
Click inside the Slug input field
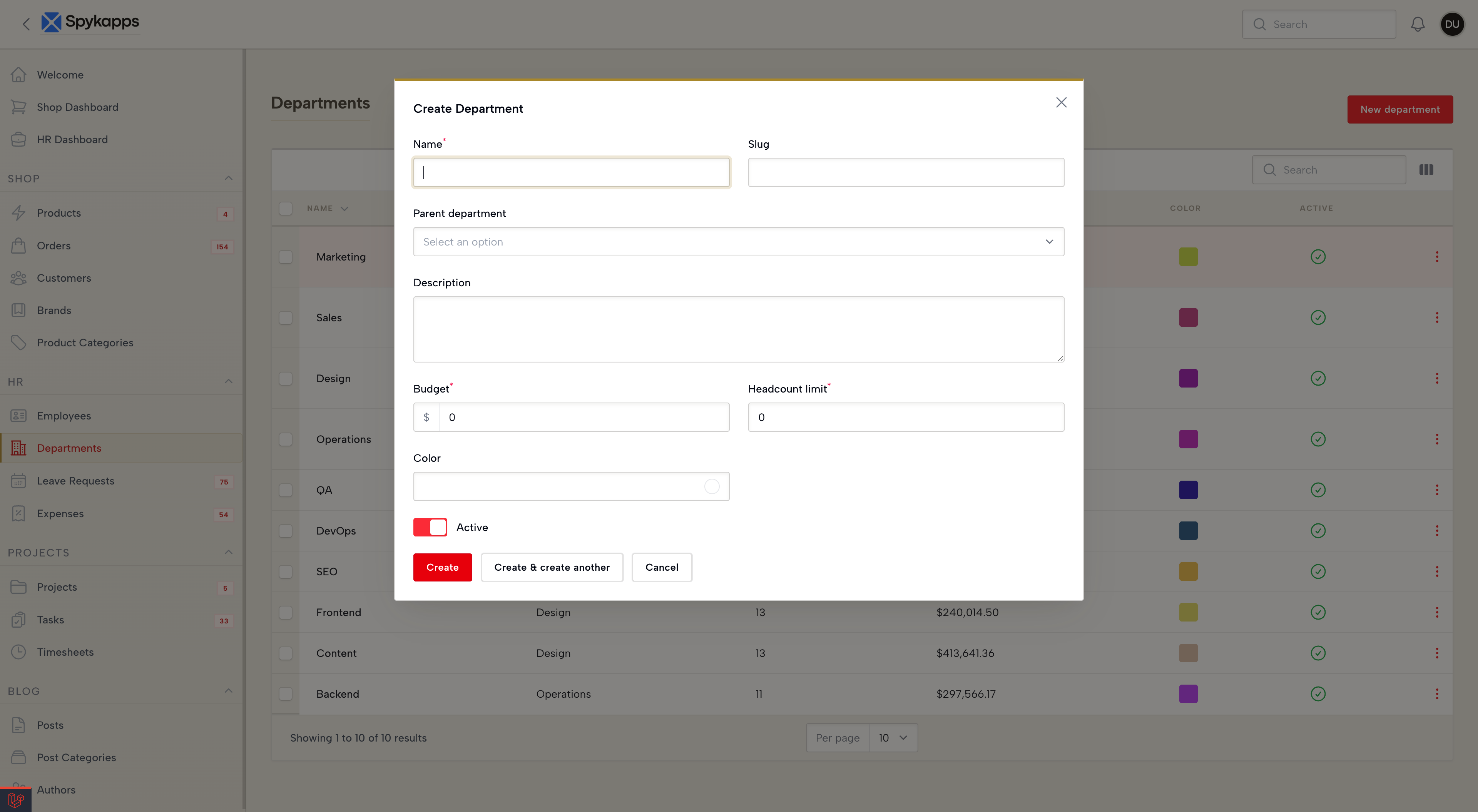[x=905, y=172]
